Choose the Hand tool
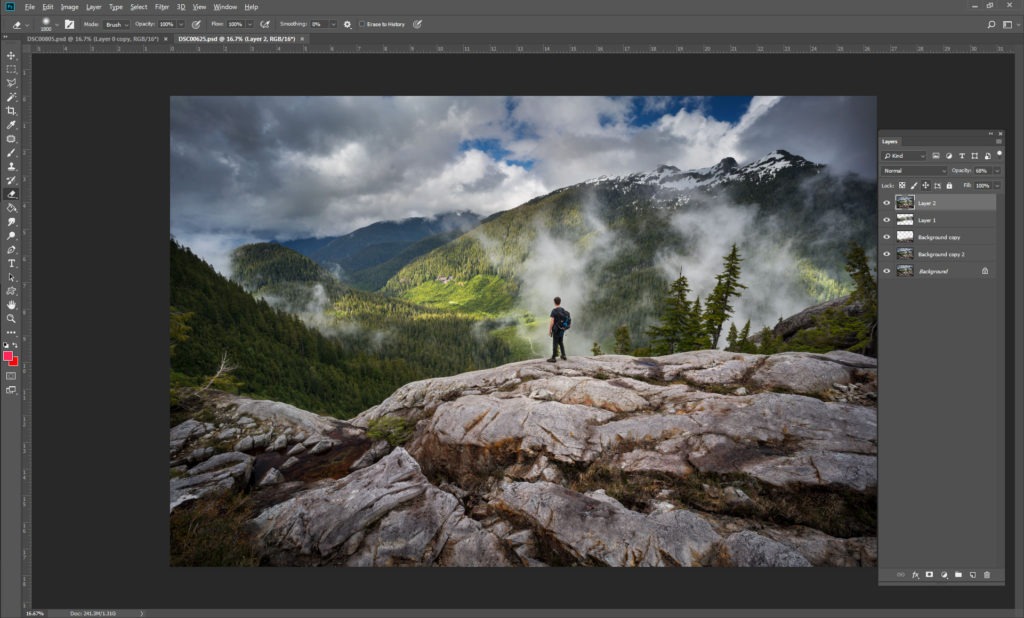1024x618 pixels. click(x=11, y=303)
